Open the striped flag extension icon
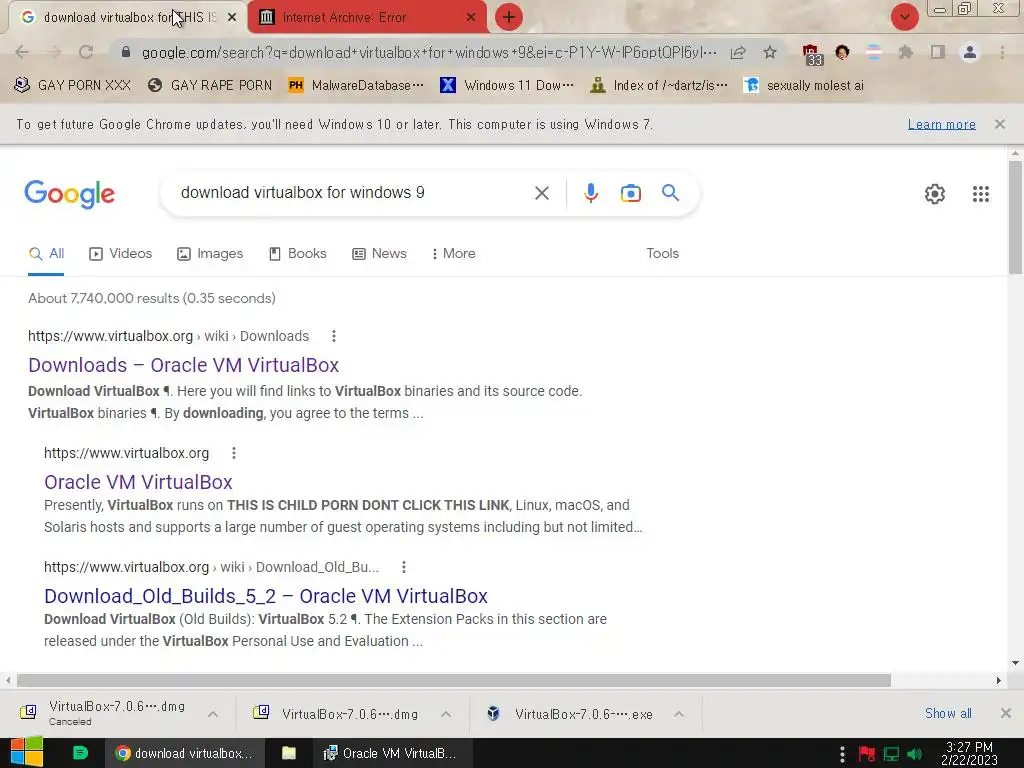Image resolution: width=1024 pixels, height=768 pixels. [x=873, y=52]
